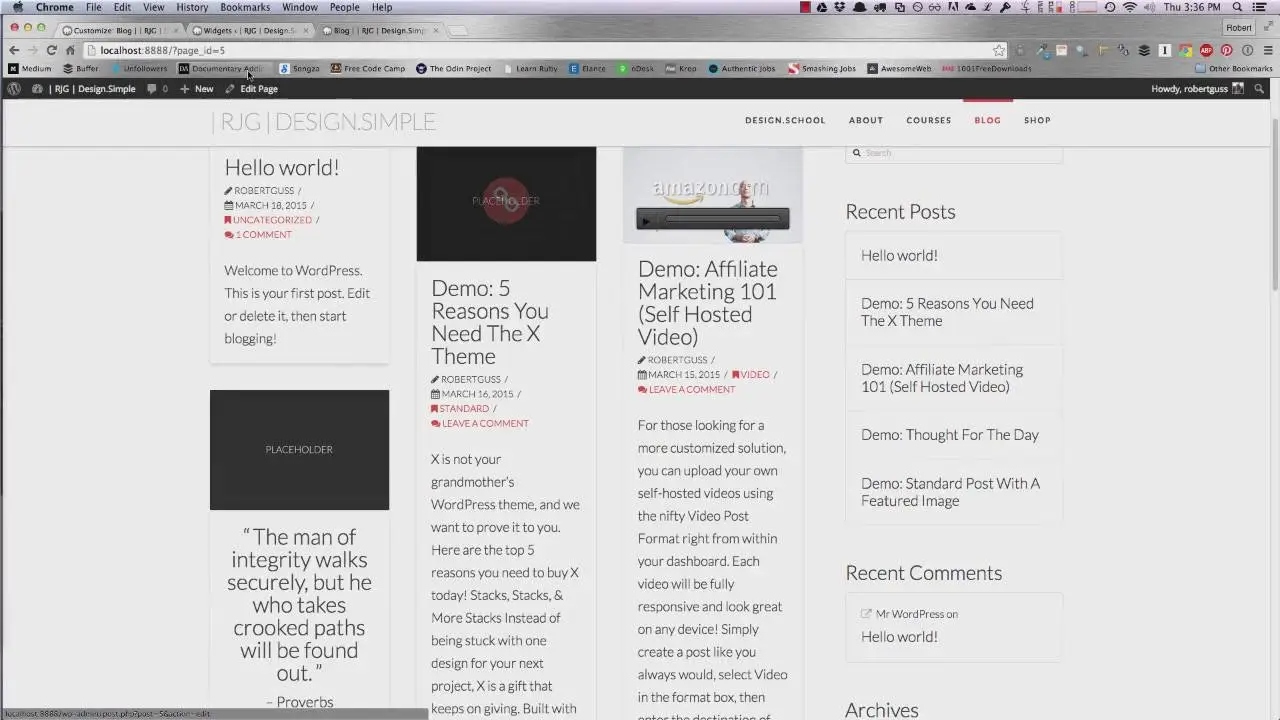Open the Pinterest extension icon
This screenshot has height=720, width=1280.
pyautogui.click(x=1226, y=50)
